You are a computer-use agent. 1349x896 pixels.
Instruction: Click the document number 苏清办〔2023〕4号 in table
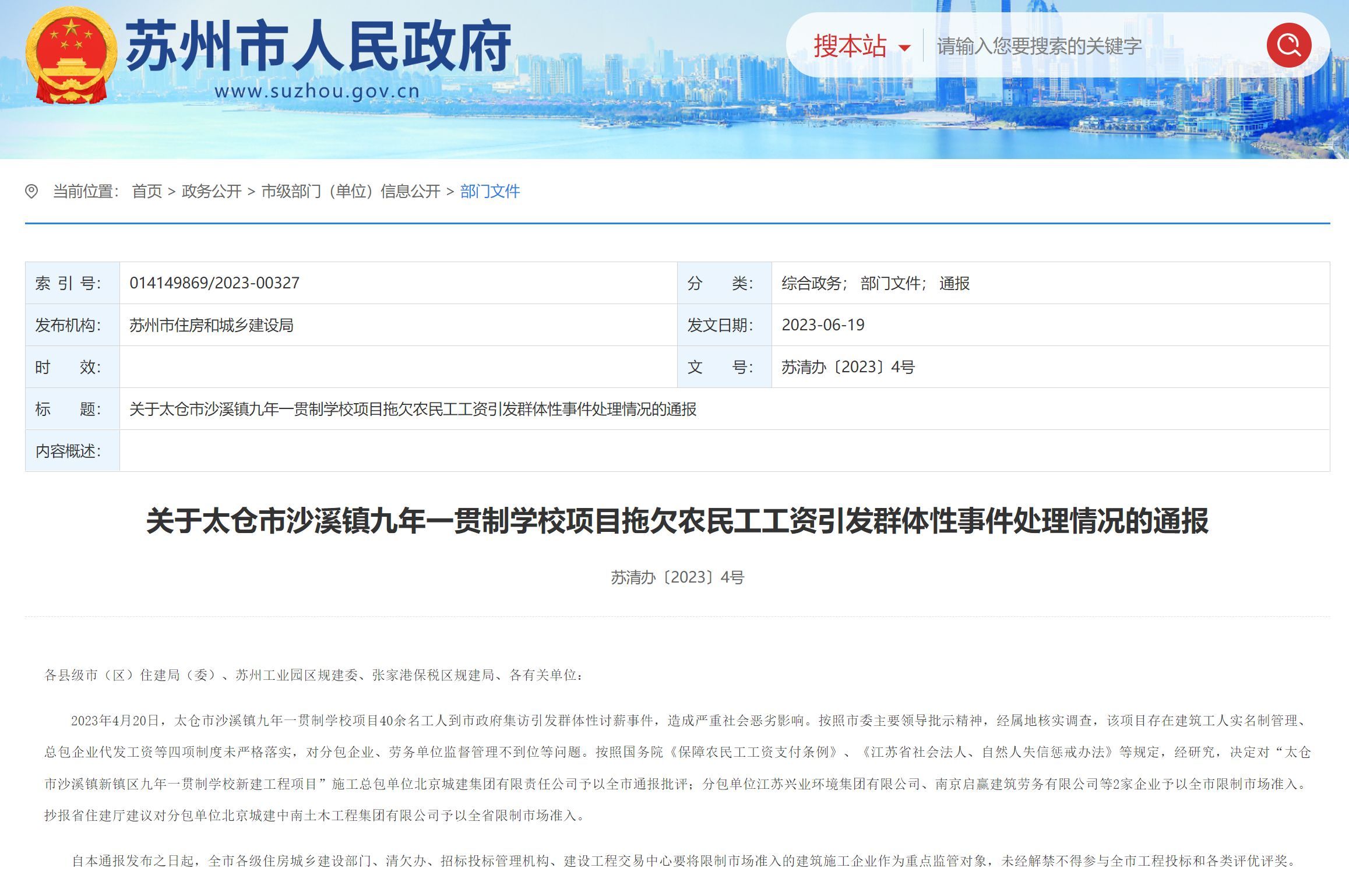848,367
